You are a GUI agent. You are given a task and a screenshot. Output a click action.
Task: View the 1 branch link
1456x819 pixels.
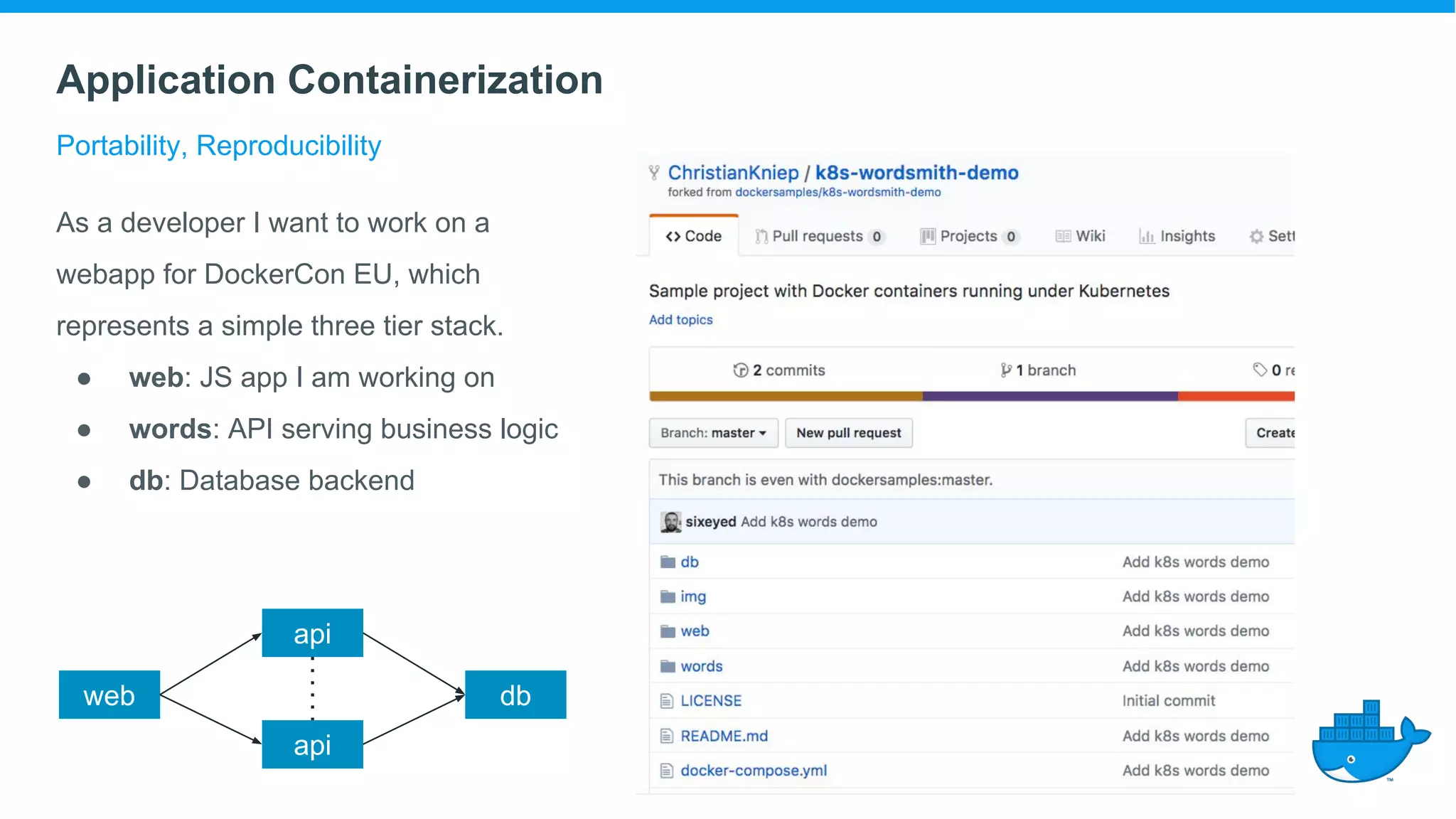(x=1038, y=370)
